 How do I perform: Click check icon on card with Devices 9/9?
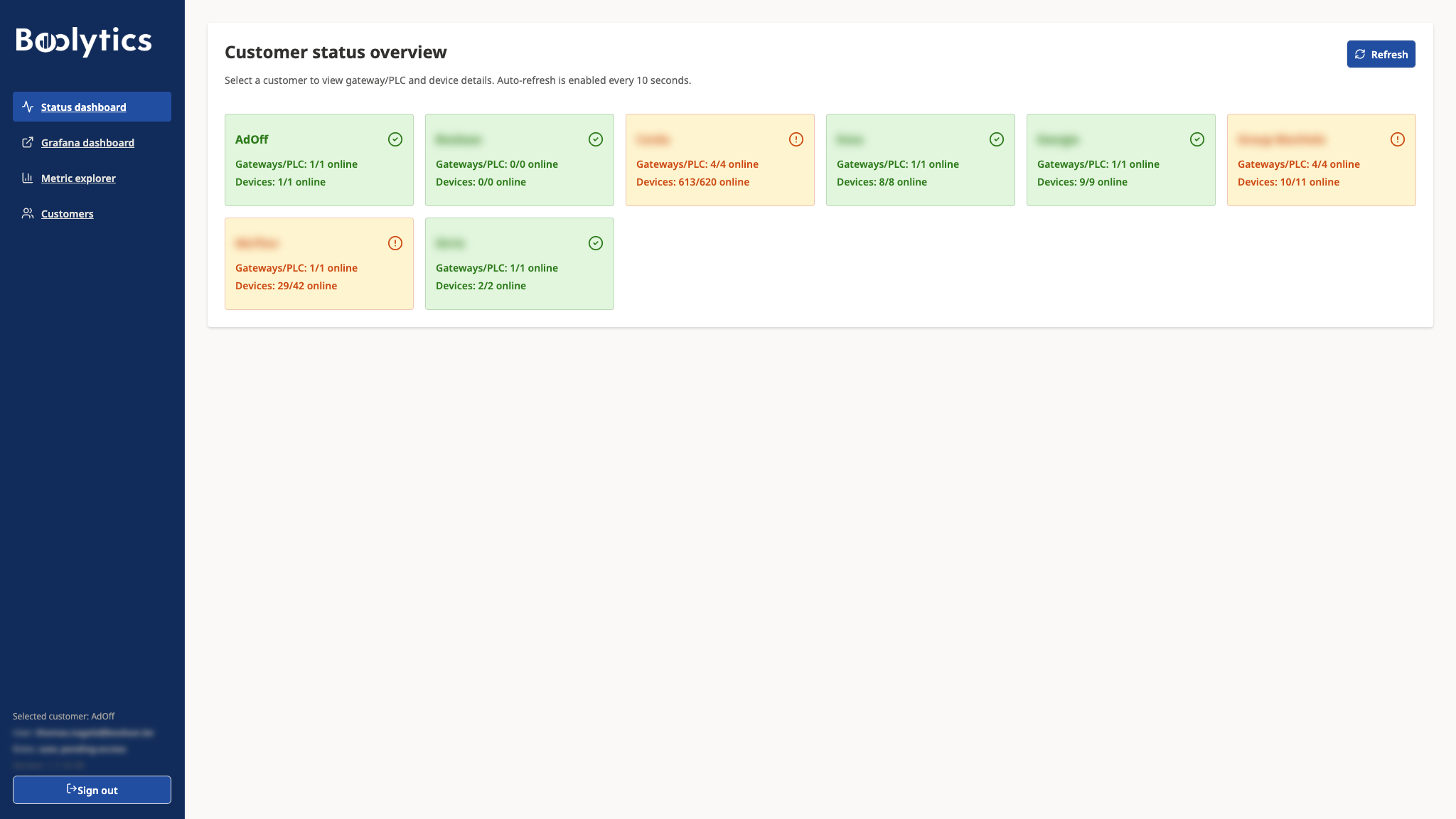(1197, 139)
